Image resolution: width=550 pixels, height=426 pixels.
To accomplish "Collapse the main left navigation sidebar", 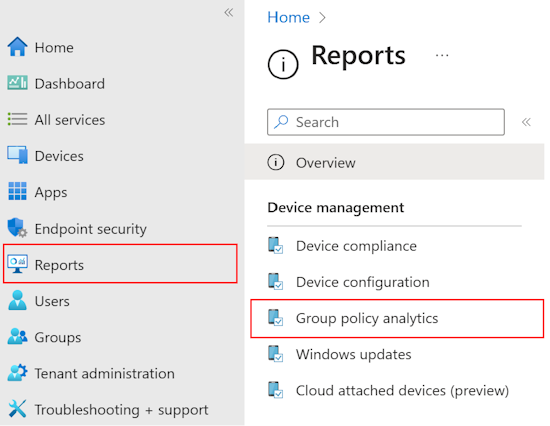I will point(229,13).
